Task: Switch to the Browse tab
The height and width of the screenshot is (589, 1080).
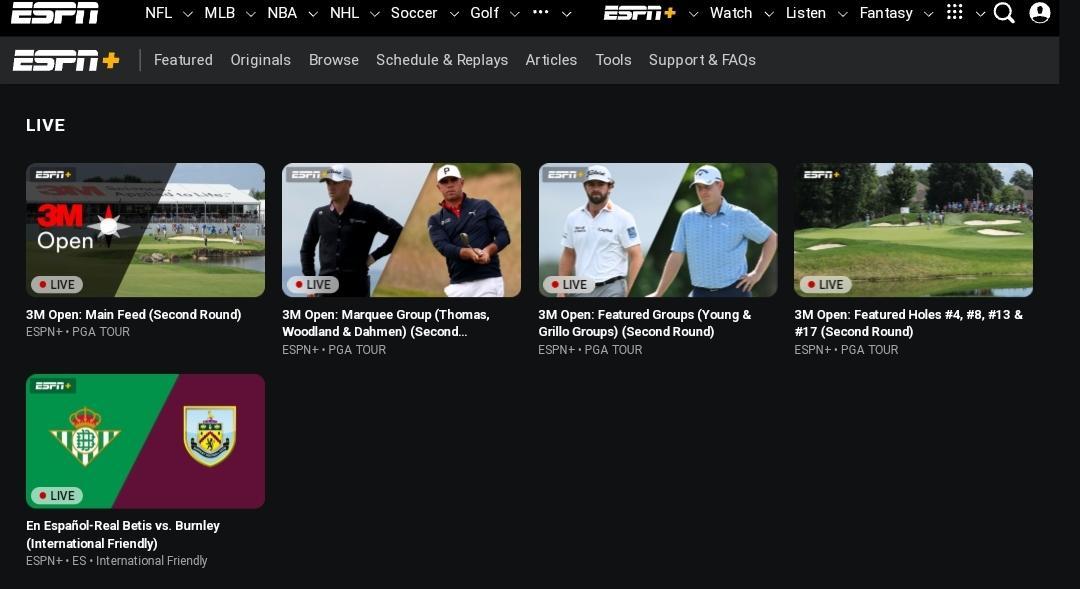Action: click(x=333, y=60)
